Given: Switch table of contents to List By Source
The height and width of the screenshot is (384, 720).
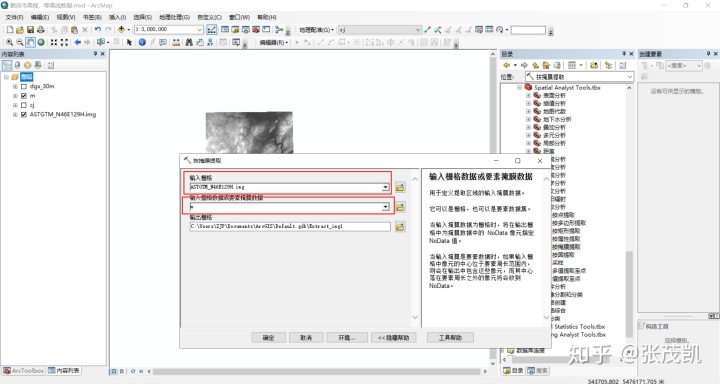Looking at the screenshot, I should click(x=17, y=65).
